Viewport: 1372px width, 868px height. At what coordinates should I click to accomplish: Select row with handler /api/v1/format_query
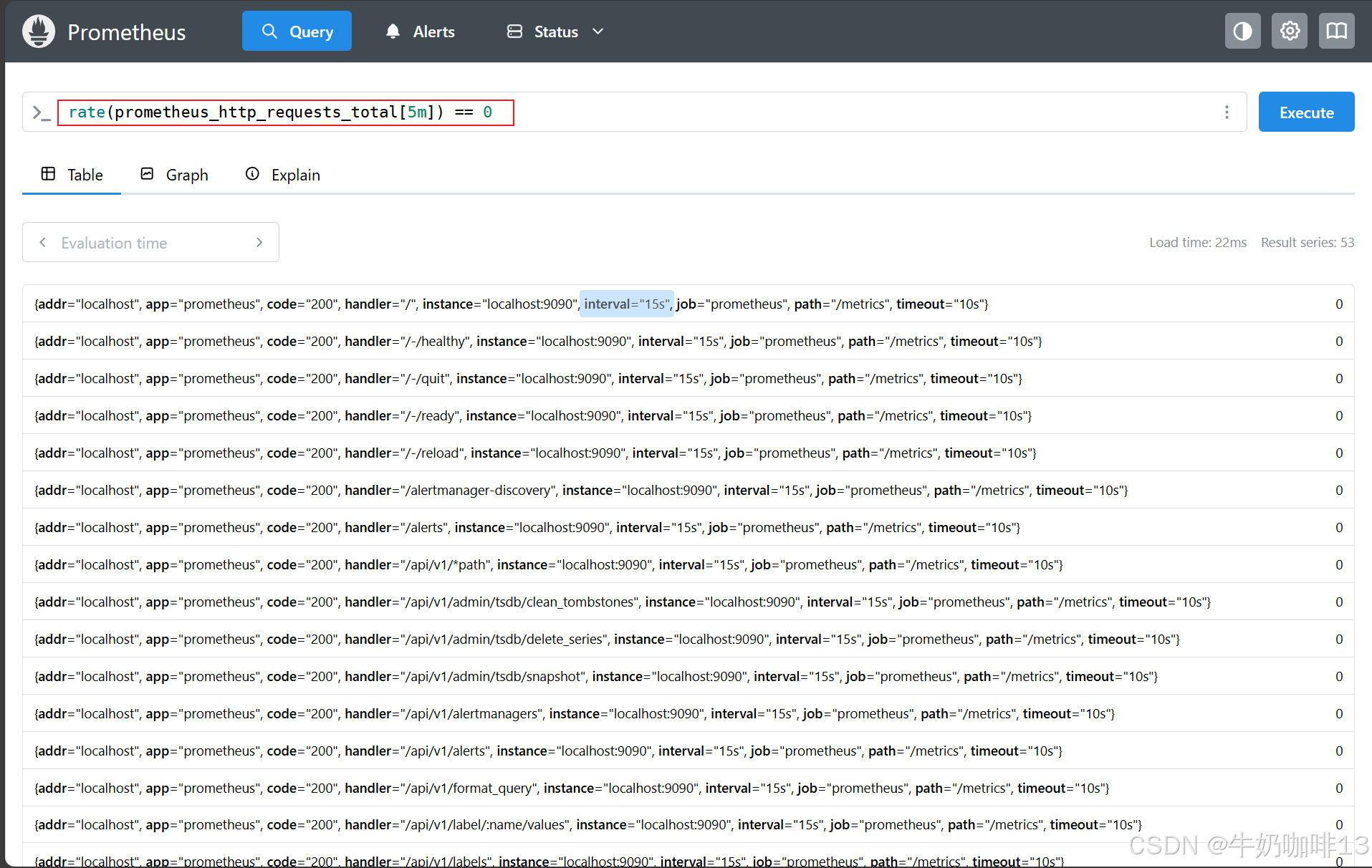pos(688,788)
